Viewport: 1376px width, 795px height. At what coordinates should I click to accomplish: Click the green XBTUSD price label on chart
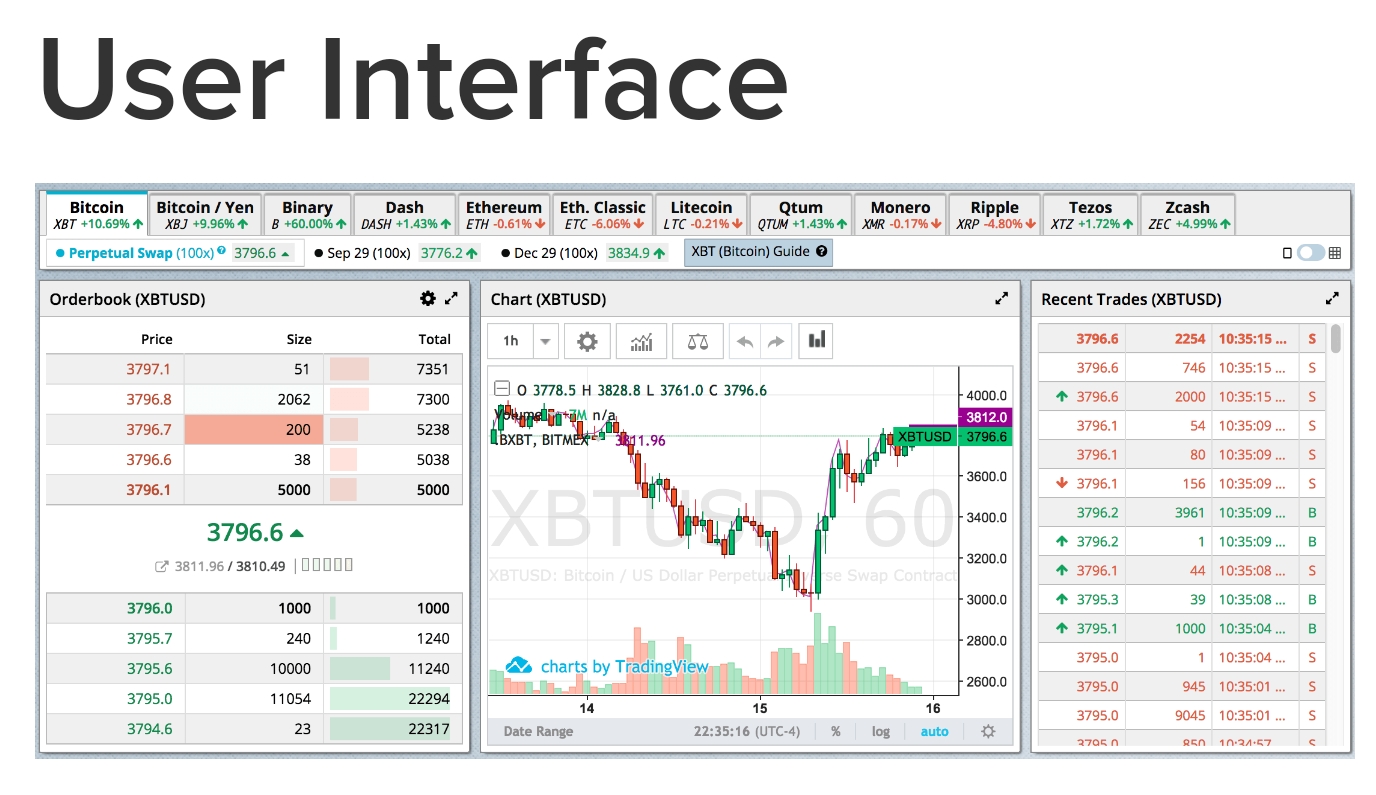pos(924,436)
